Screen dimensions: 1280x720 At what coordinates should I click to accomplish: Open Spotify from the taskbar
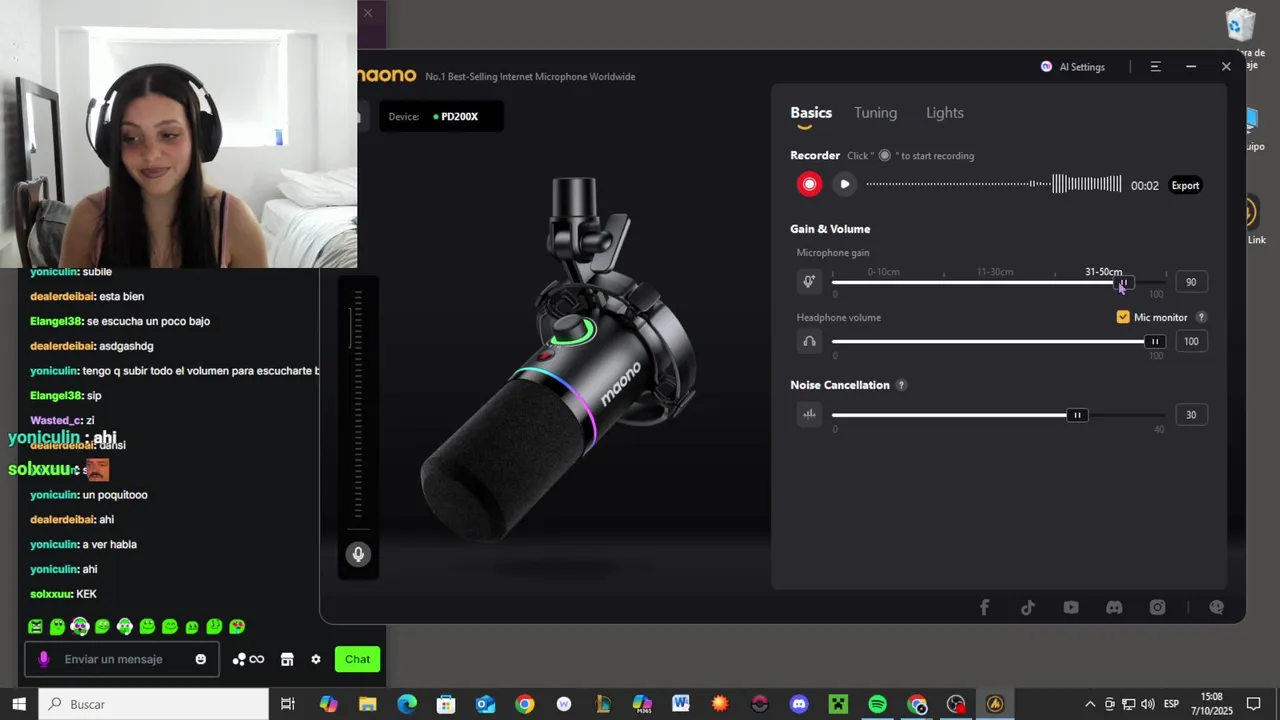click(877, 704)
